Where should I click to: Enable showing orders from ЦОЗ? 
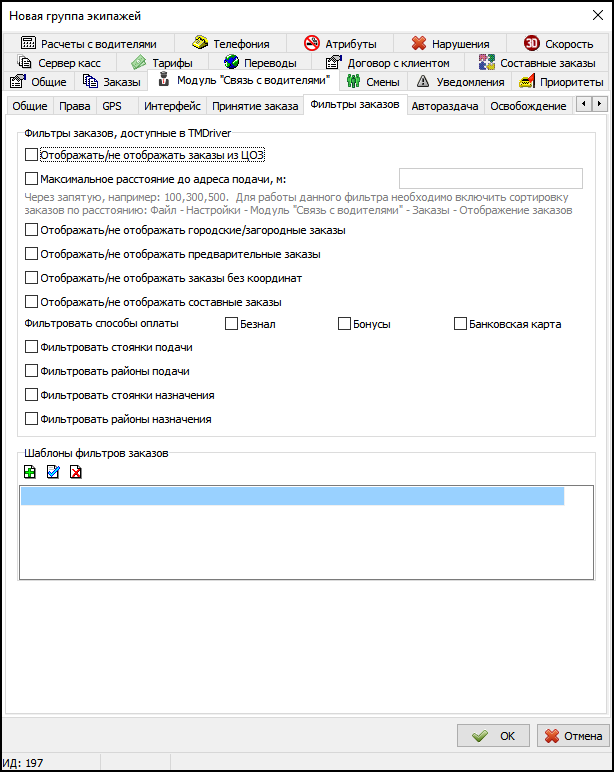coord(31,155)
